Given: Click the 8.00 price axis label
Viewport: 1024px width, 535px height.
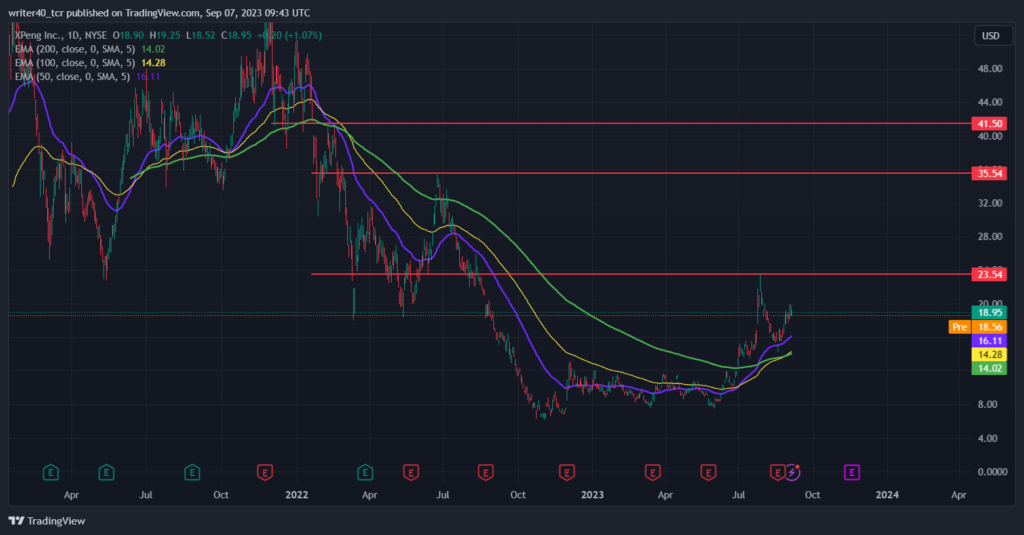Looking at the screenshot, I should [987, 404].
